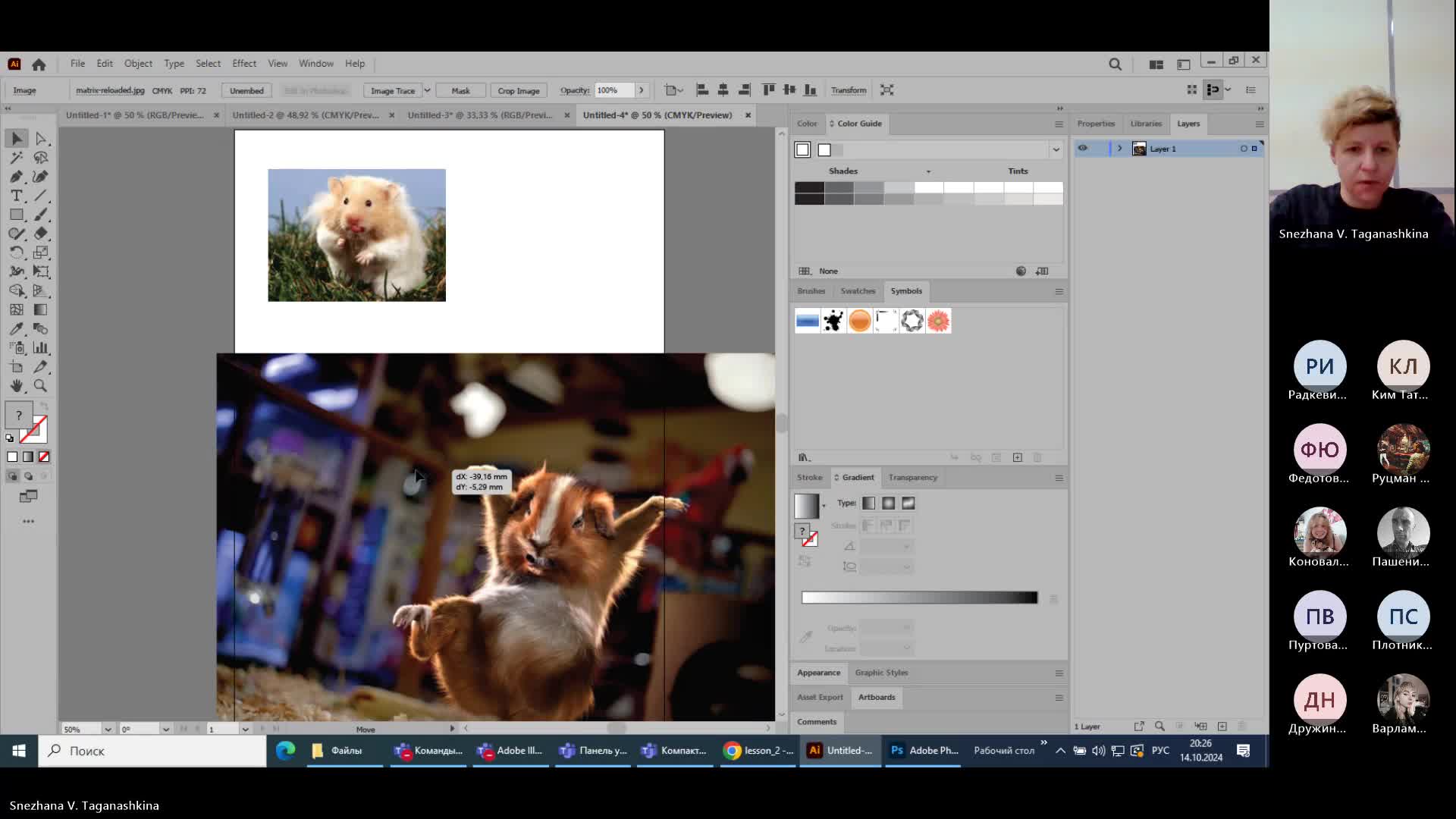Select the Pen tool
Image resolution: width=1456 pixels, height=819 pixels.
click(17, 177)
